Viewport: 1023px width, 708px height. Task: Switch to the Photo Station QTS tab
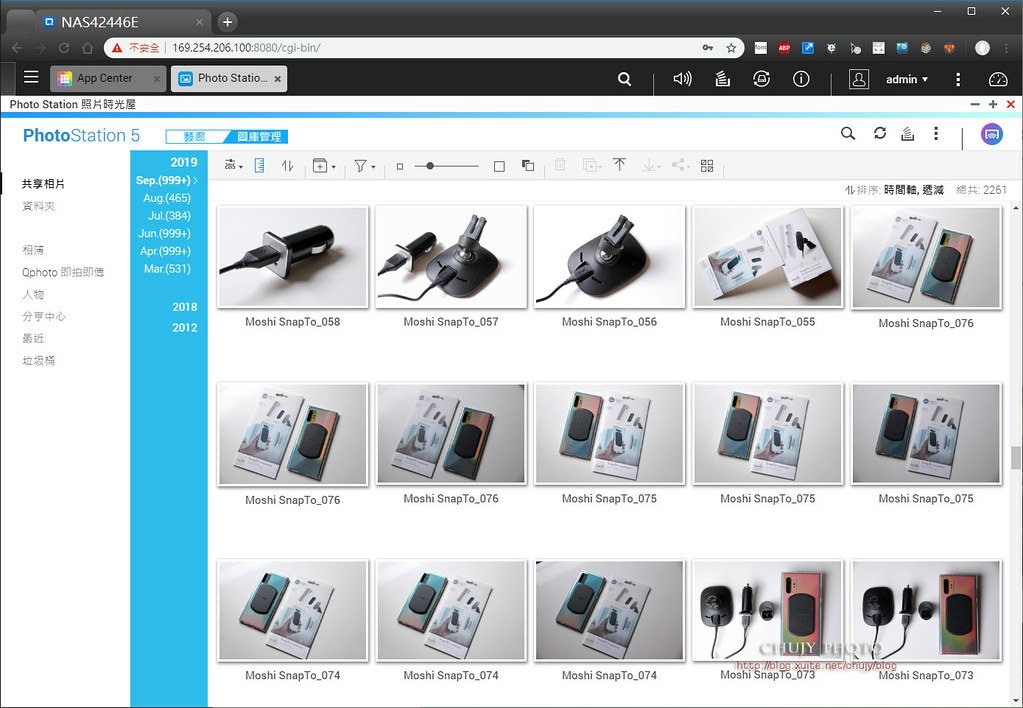click(228, 78)
